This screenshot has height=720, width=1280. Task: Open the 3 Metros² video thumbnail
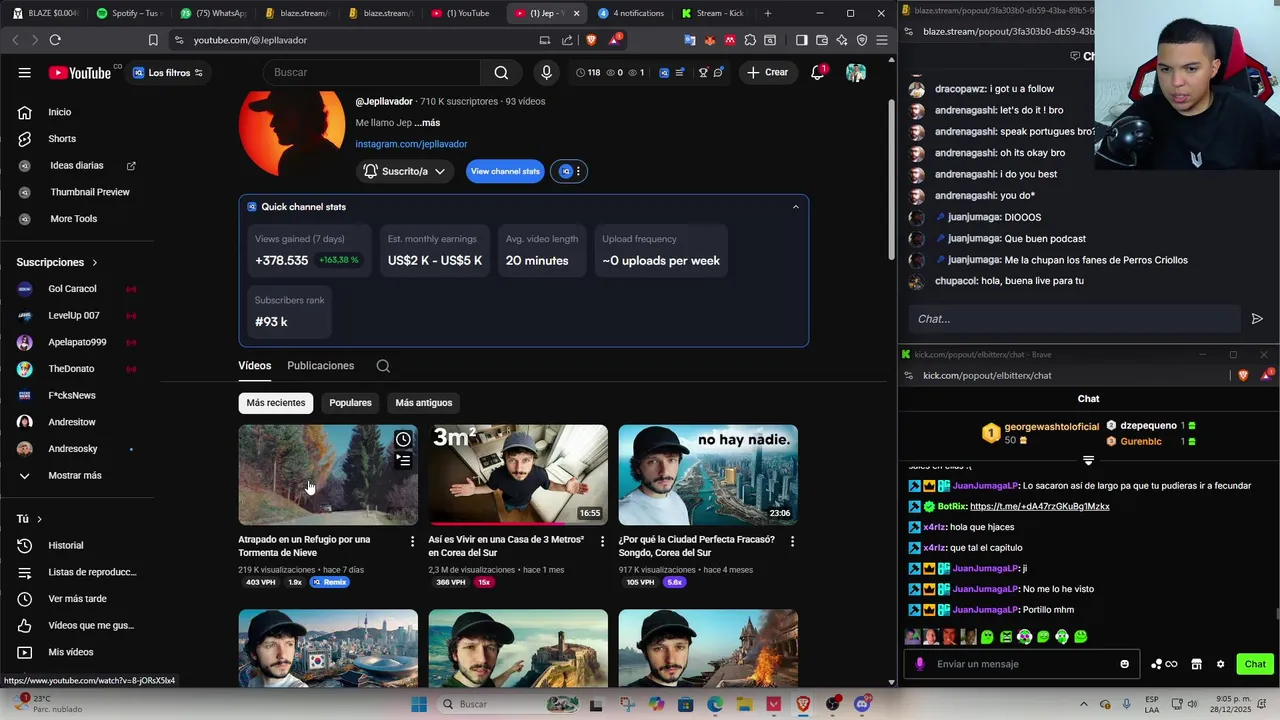click(518, 475)
